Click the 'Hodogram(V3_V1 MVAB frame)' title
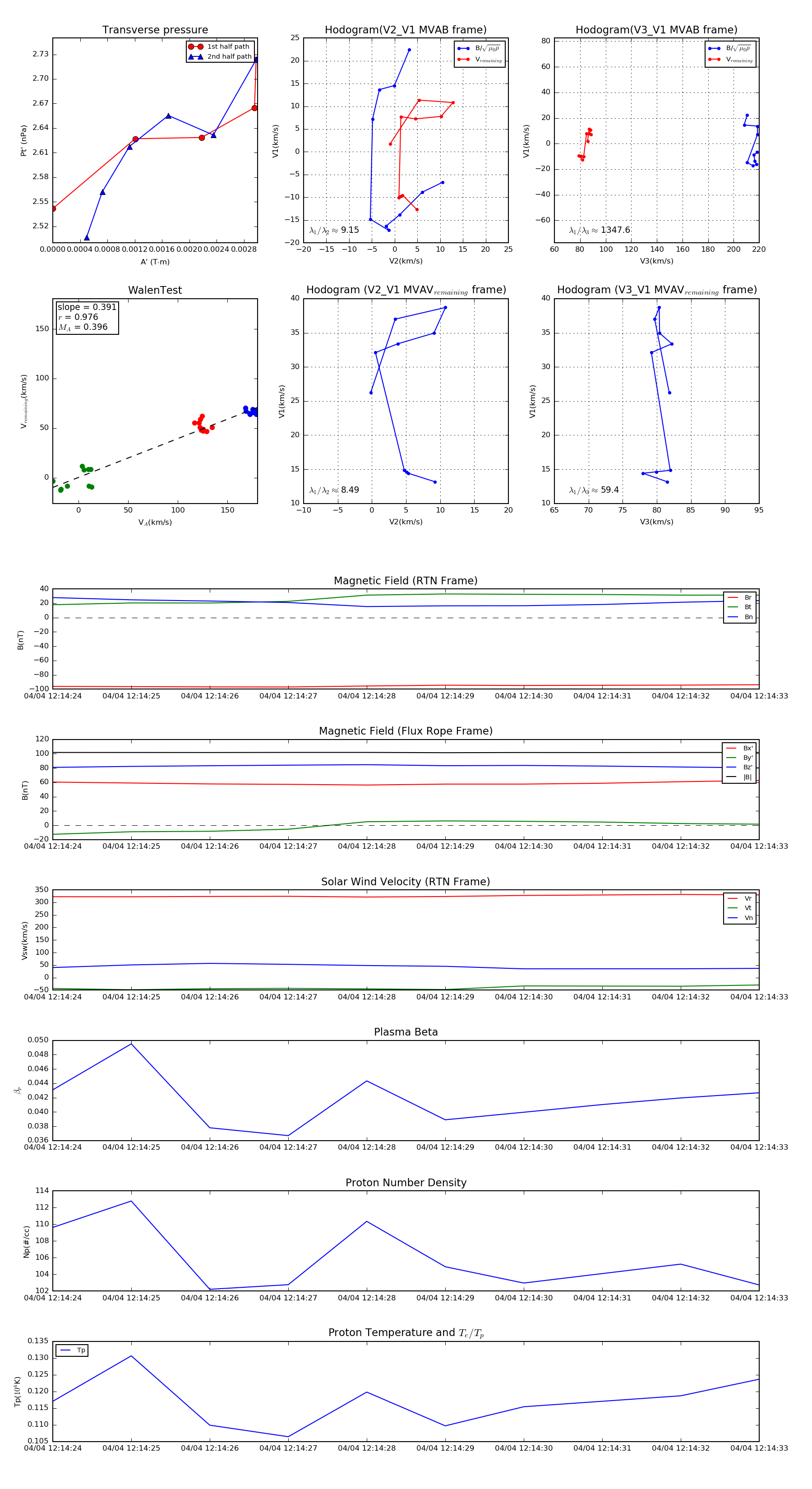This screenshot has height=1489, width=812. pos(656,30)
